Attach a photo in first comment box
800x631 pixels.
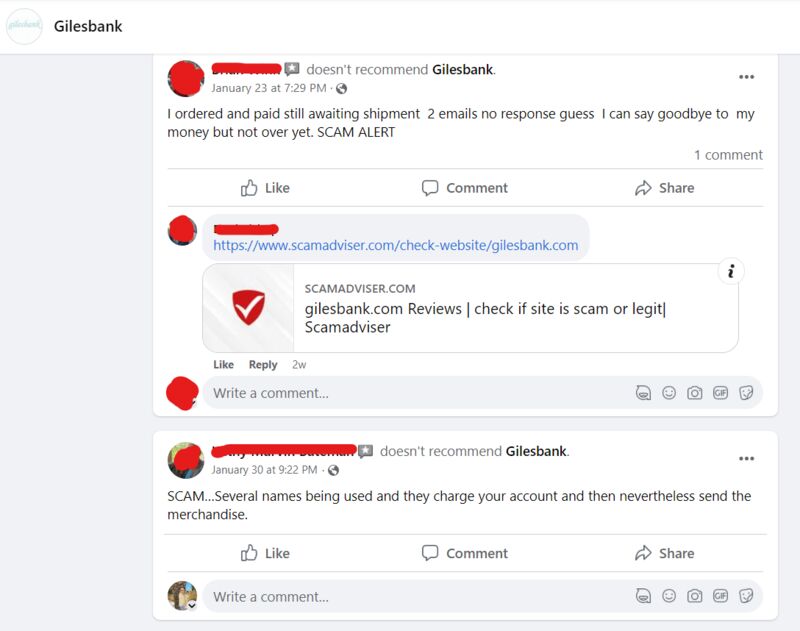pyautogui.click(x=694, y=393)
